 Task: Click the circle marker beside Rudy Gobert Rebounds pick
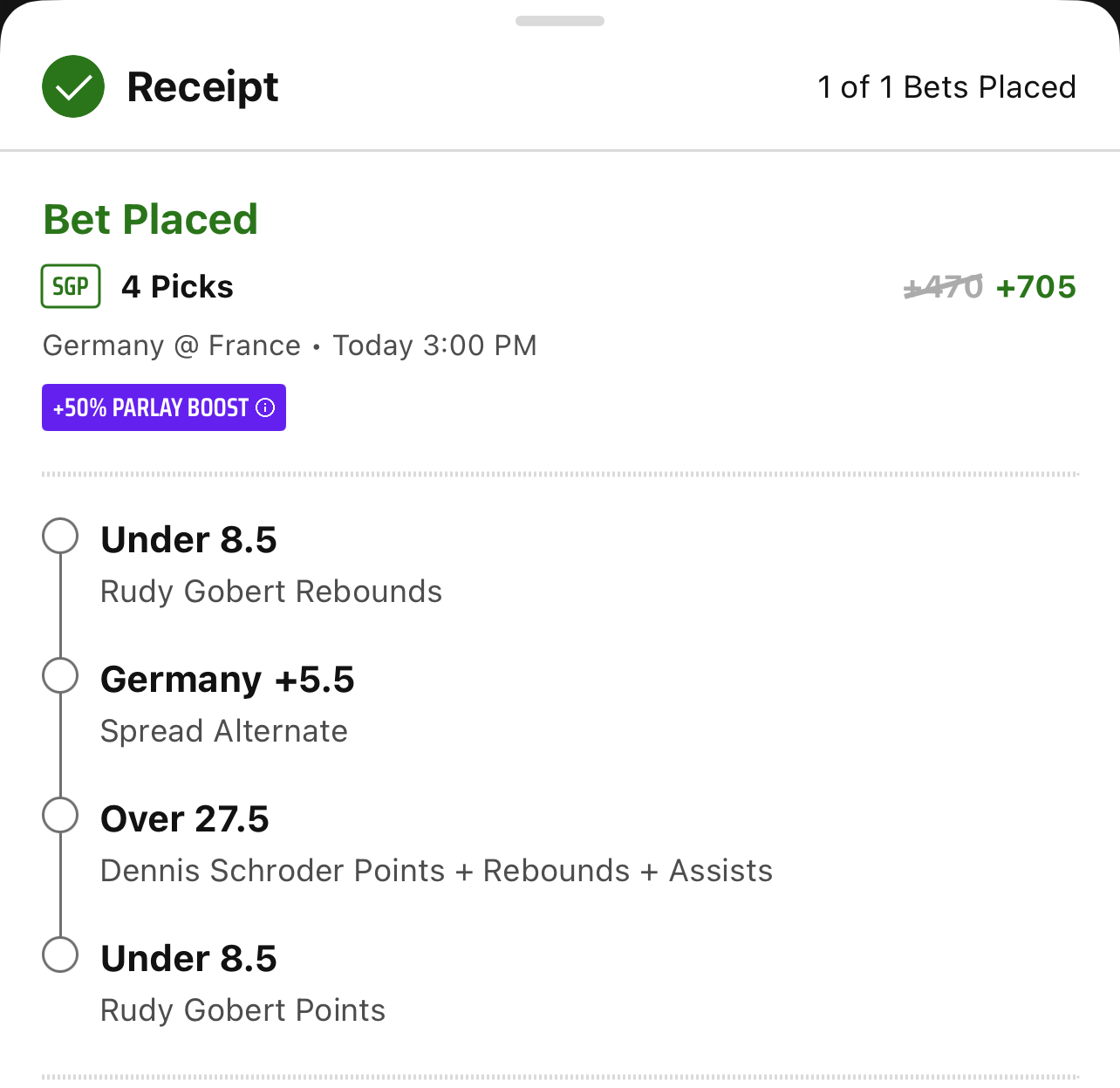tap(59, 536)
